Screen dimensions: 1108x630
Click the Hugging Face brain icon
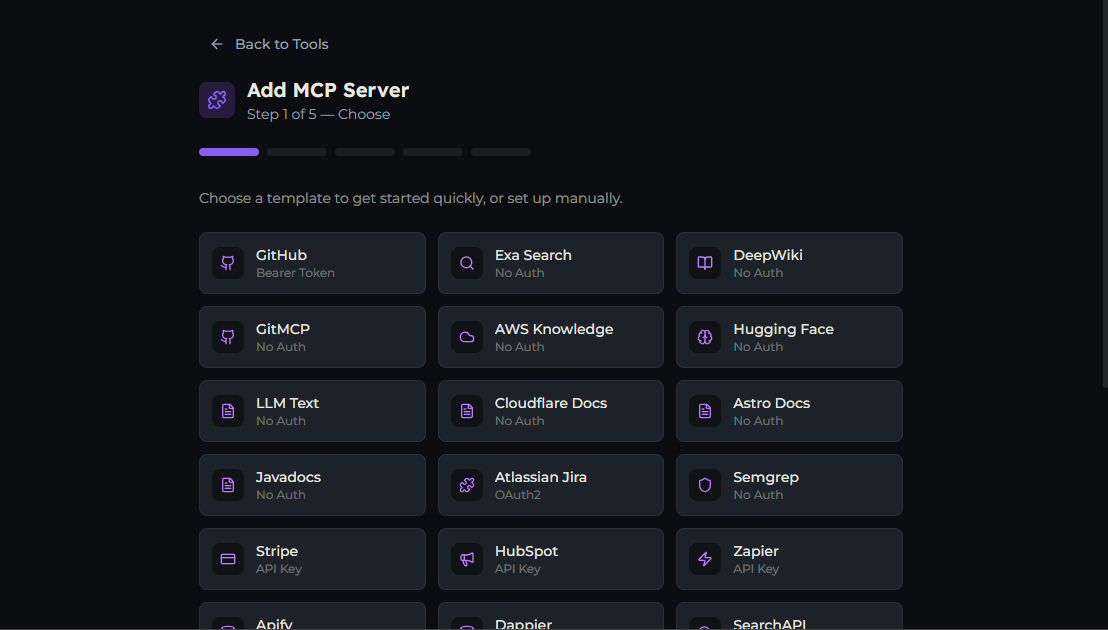point(705,337)
